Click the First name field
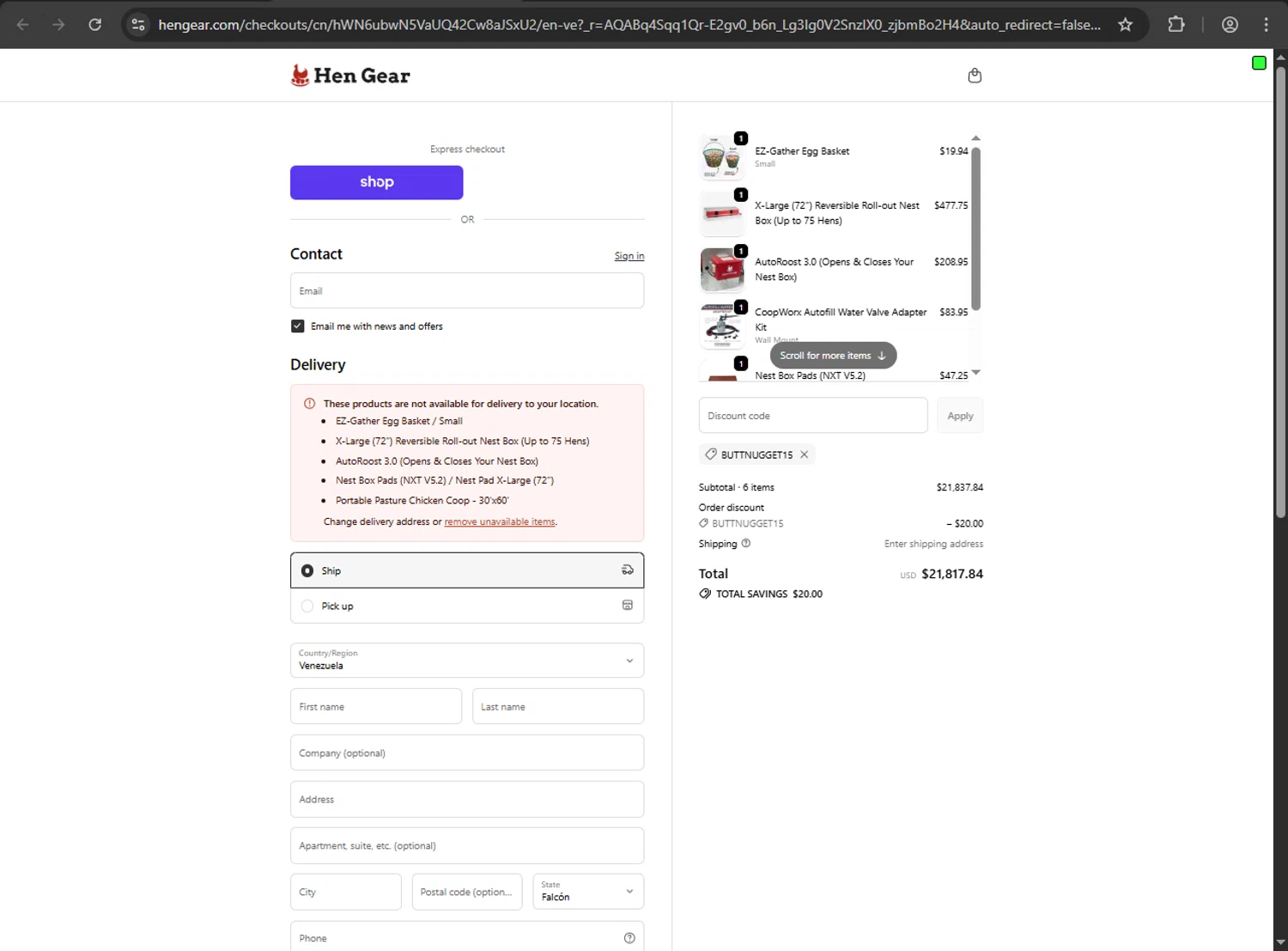1288x951 pixels. click(x=376, y=706)
